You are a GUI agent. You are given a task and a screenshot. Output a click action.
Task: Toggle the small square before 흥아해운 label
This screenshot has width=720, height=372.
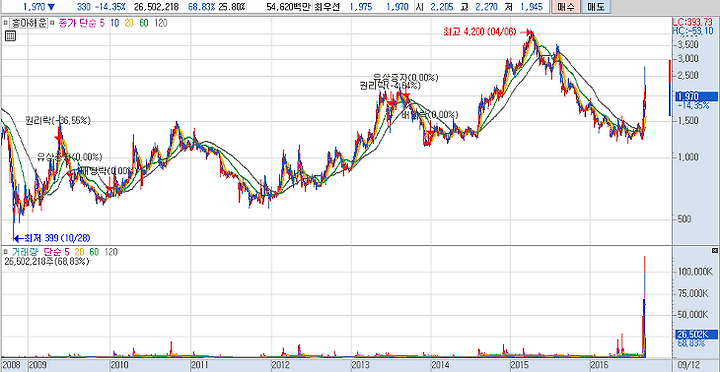click(x=6, y=23)
